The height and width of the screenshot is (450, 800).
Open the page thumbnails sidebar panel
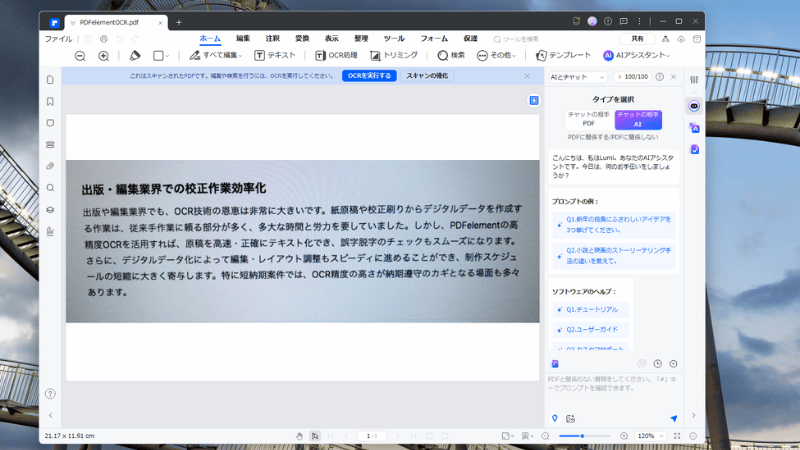[50, 80]
